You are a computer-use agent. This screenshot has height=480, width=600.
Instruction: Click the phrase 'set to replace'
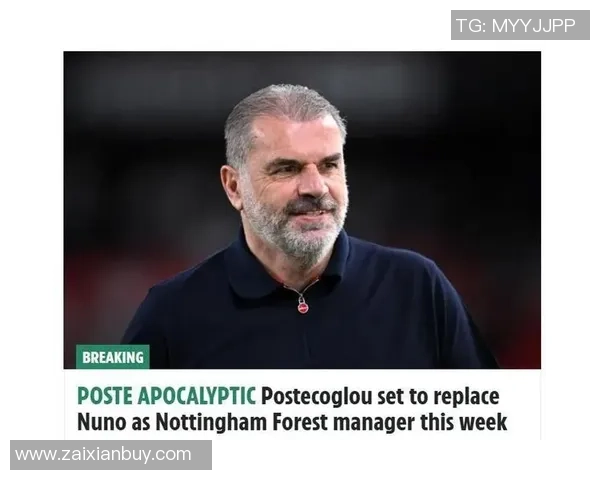pyautogui.click(x=438, y=397)
